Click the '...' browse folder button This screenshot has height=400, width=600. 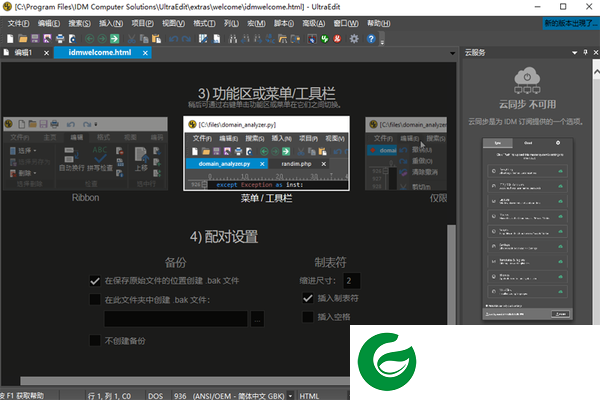257,319
